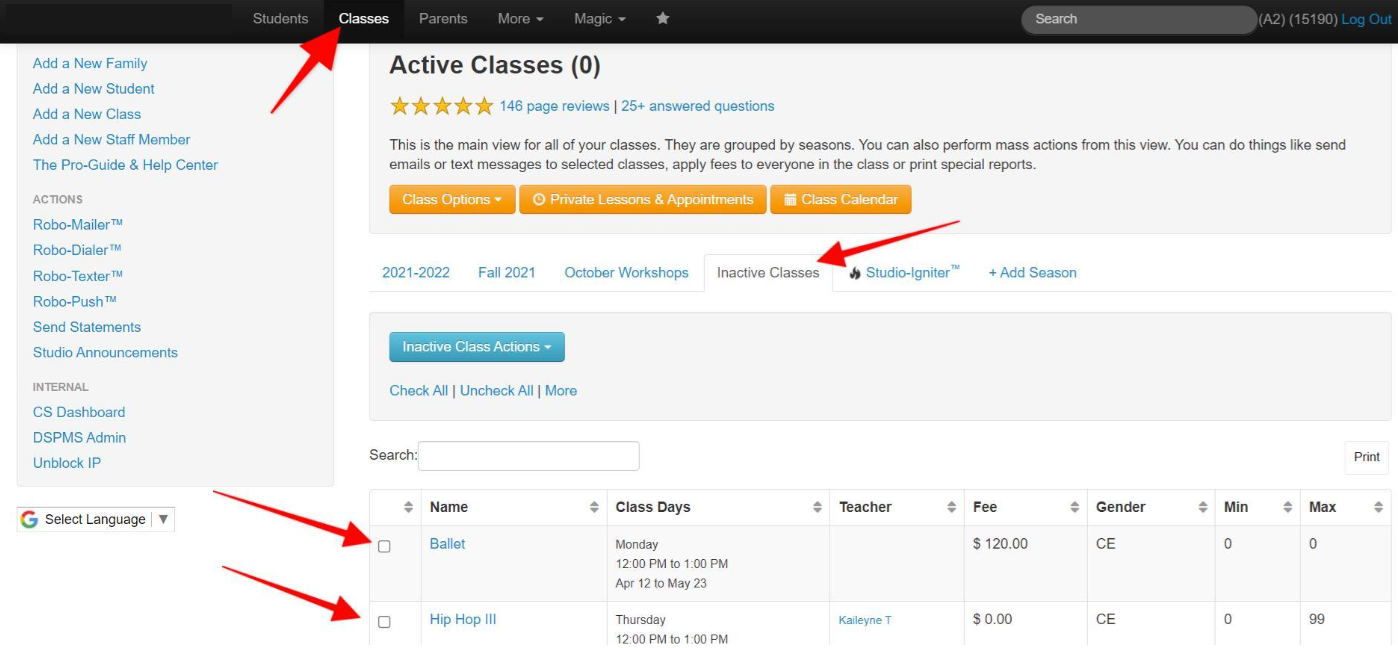Viewport: 1398px width, 648px height.
Task: Click sort arrows on the checkbox column
Action: pyautogui.click(x=408, y=507)
